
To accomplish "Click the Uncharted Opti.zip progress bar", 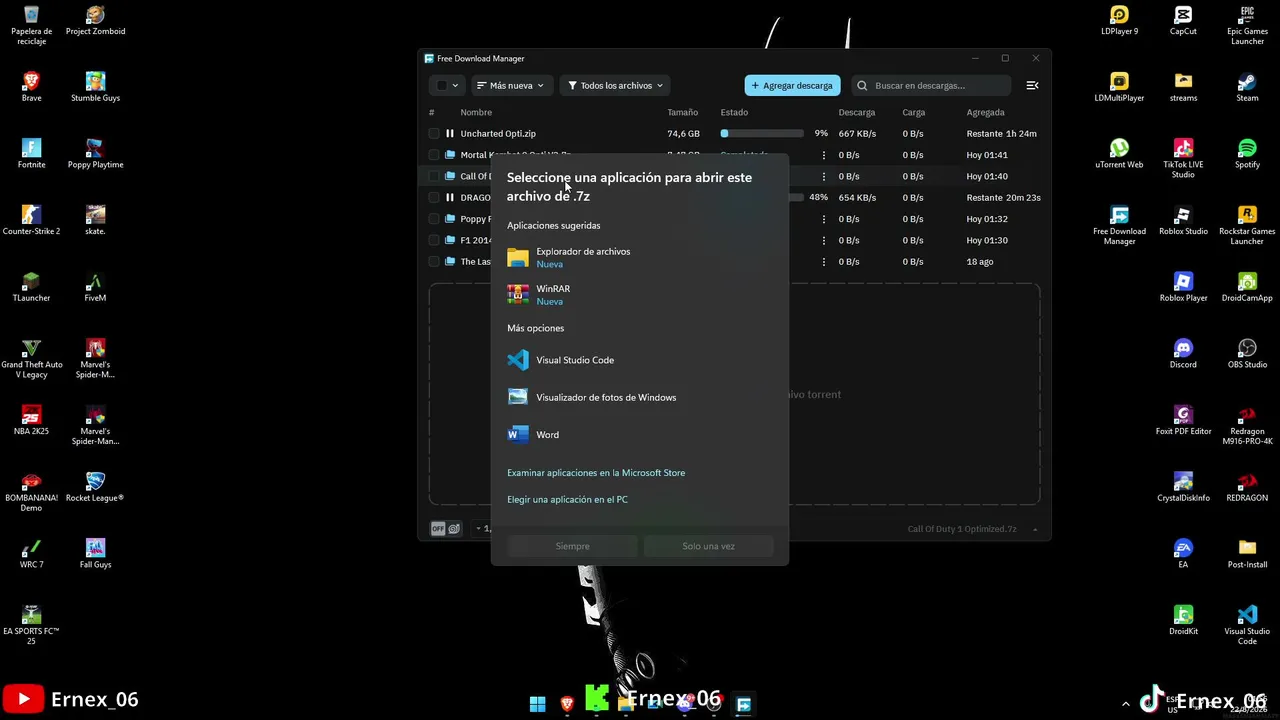I will pos(762,133).
